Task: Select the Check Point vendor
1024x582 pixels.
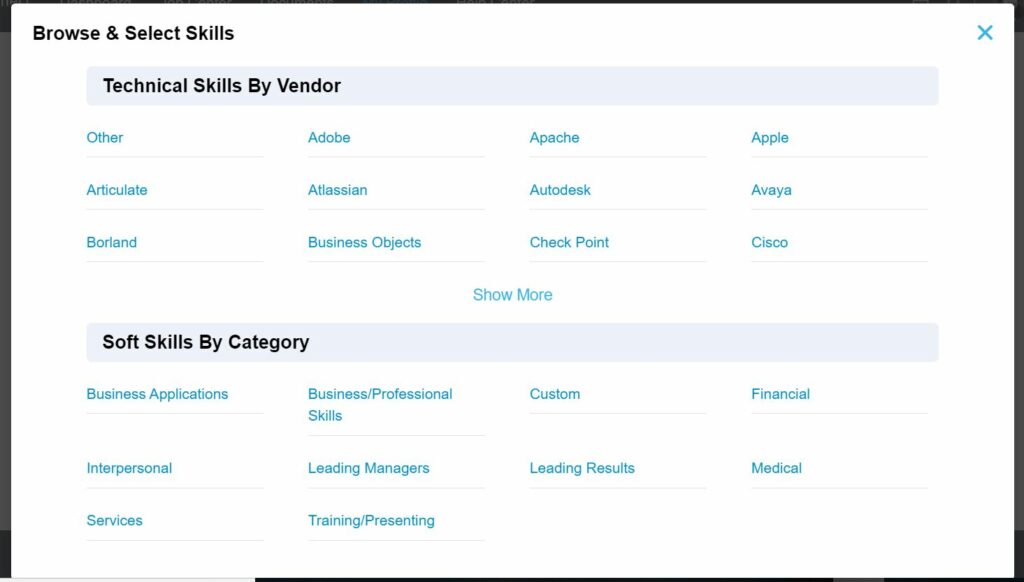Action: pyautogui.click(x=569, y=242)
